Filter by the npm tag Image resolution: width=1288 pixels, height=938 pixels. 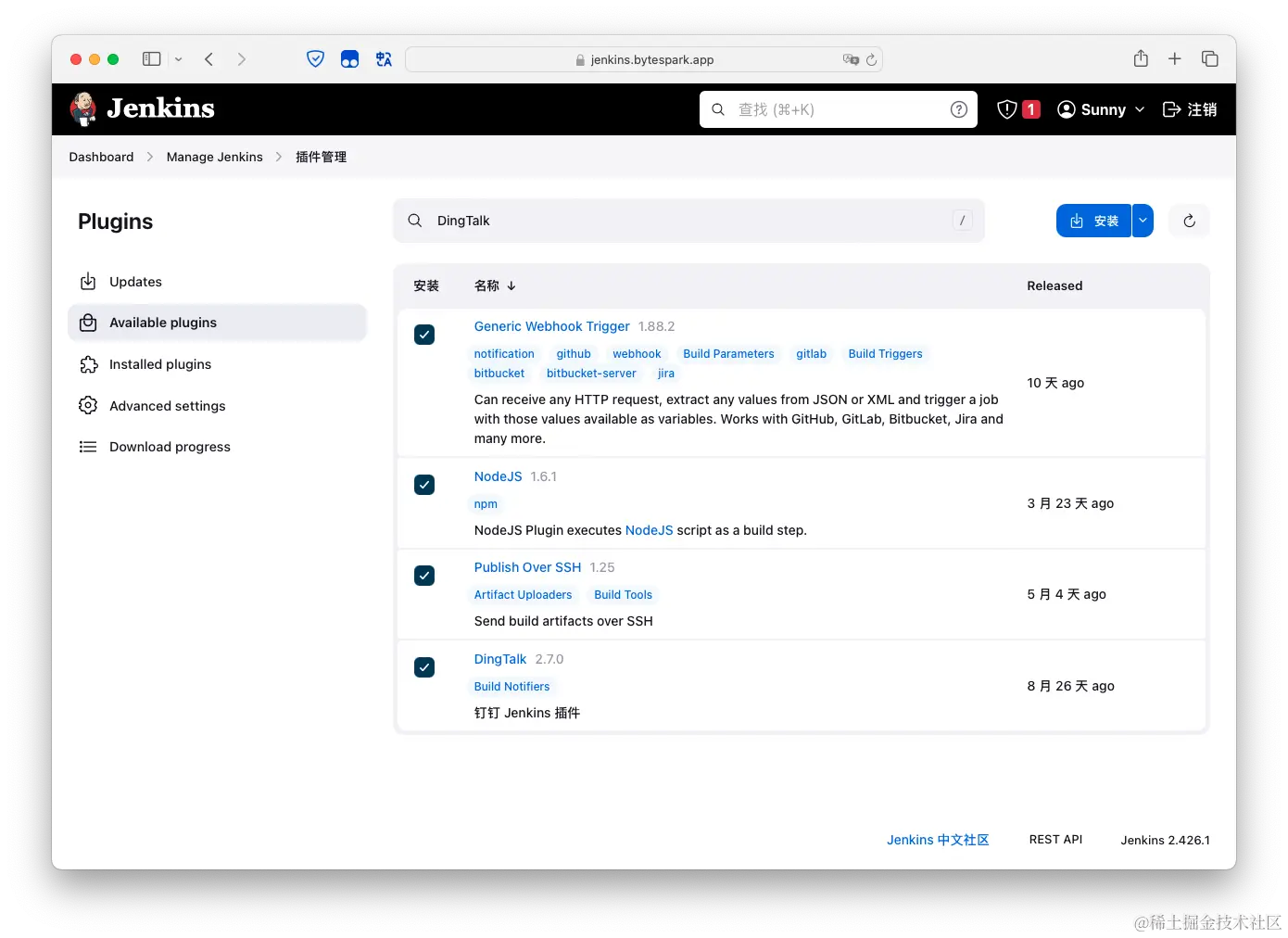[486, 504]
